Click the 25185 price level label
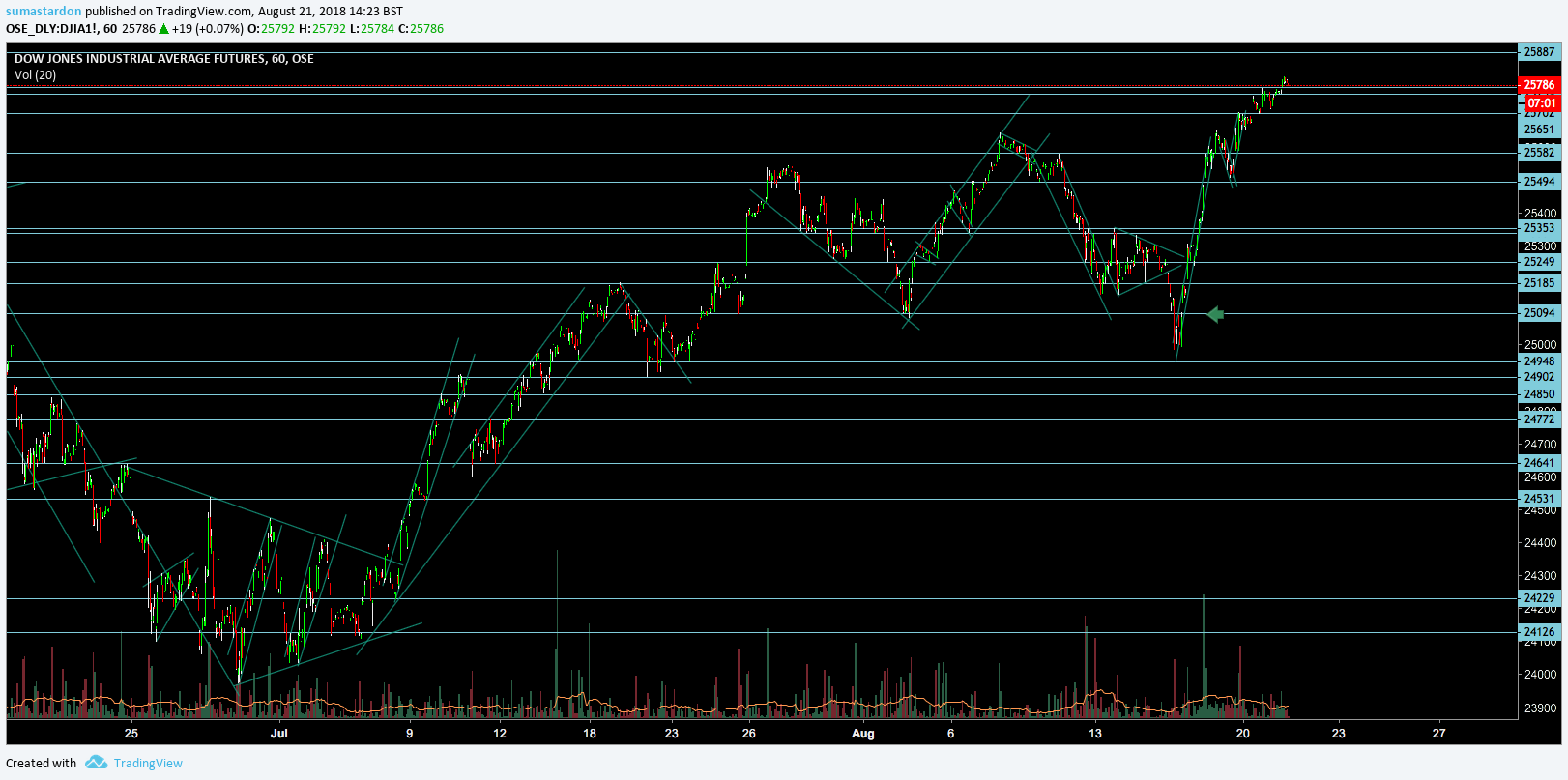 tap(1539, 283)
